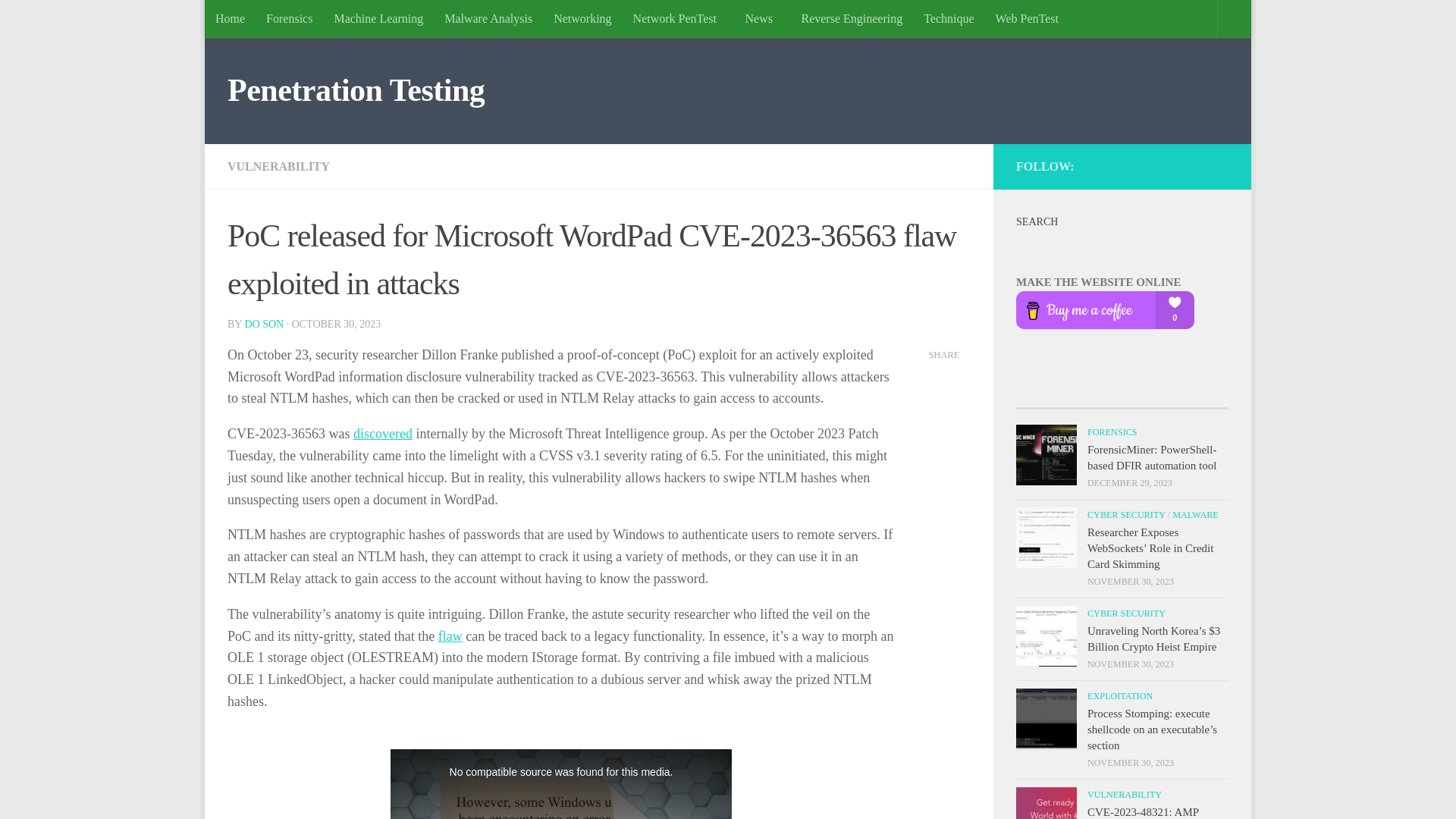Viewport: 1456px width, 819px height.
Task: Click the DO SON author link
Action: click(264, 324)
